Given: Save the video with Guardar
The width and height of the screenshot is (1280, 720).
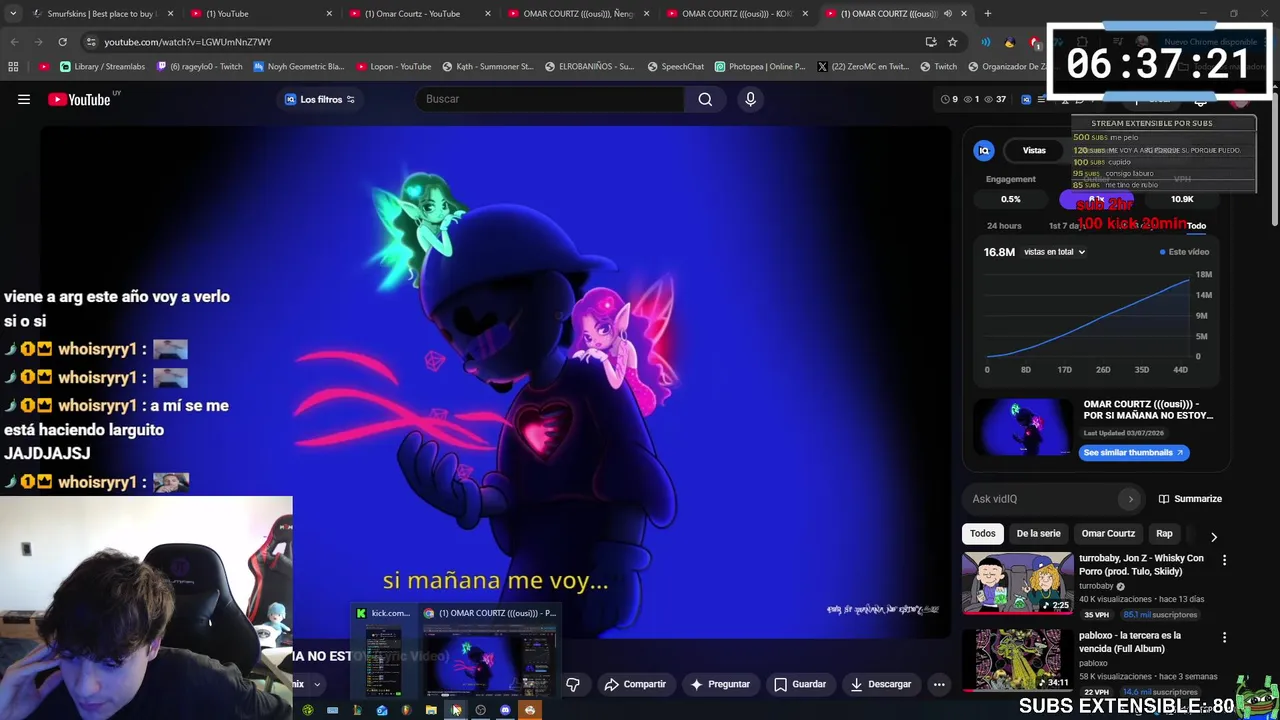Looking at the screenshot, I should coord(800,684).
